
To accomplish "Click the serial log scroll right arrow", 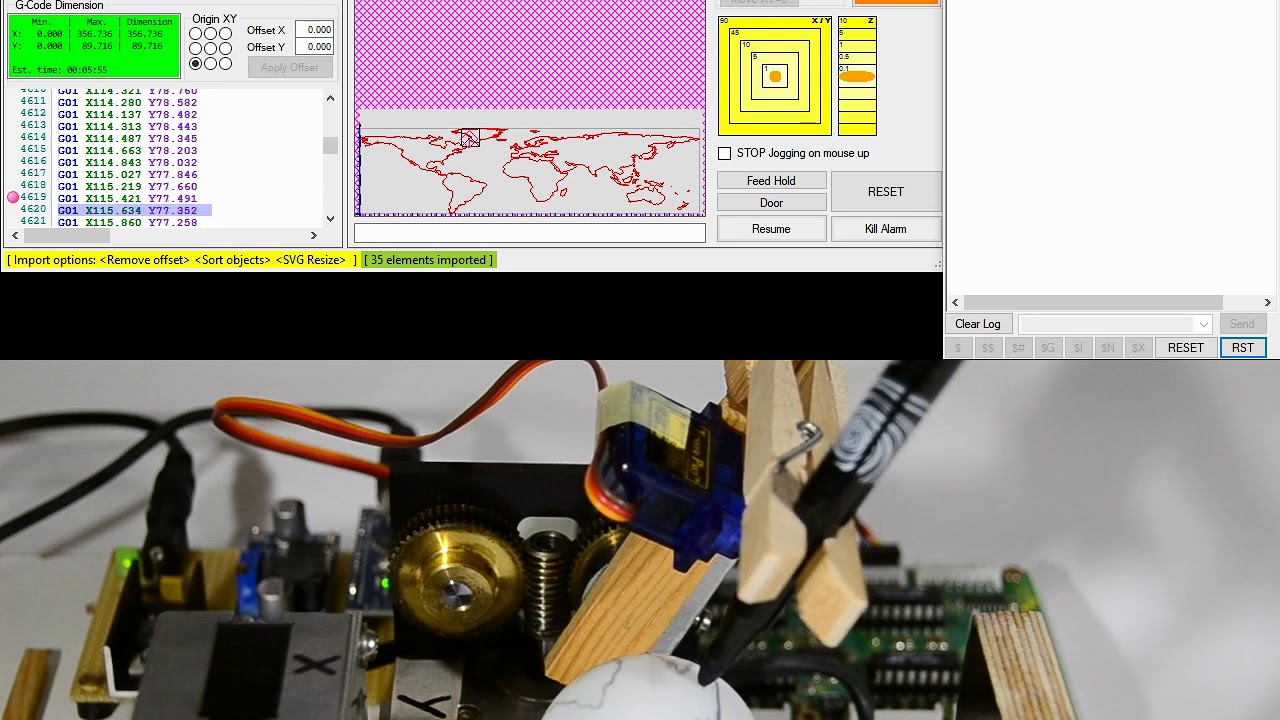I will (1267, 303).
